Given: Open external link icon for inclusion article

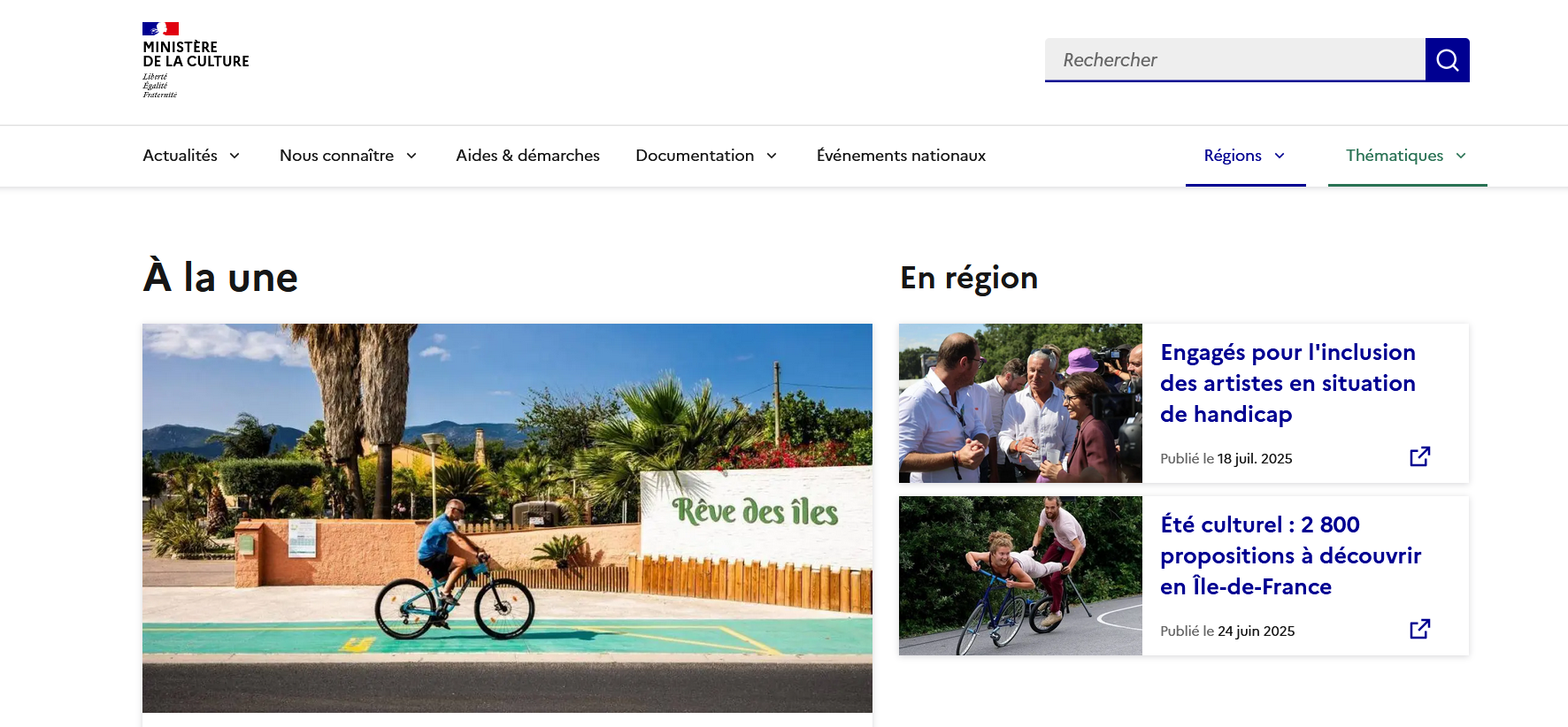Looking at the screenshot, I should [1419, 456].
